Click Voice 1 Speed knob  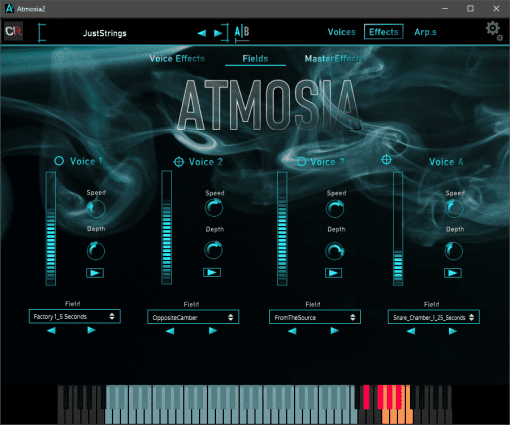(x=96, y=208)
